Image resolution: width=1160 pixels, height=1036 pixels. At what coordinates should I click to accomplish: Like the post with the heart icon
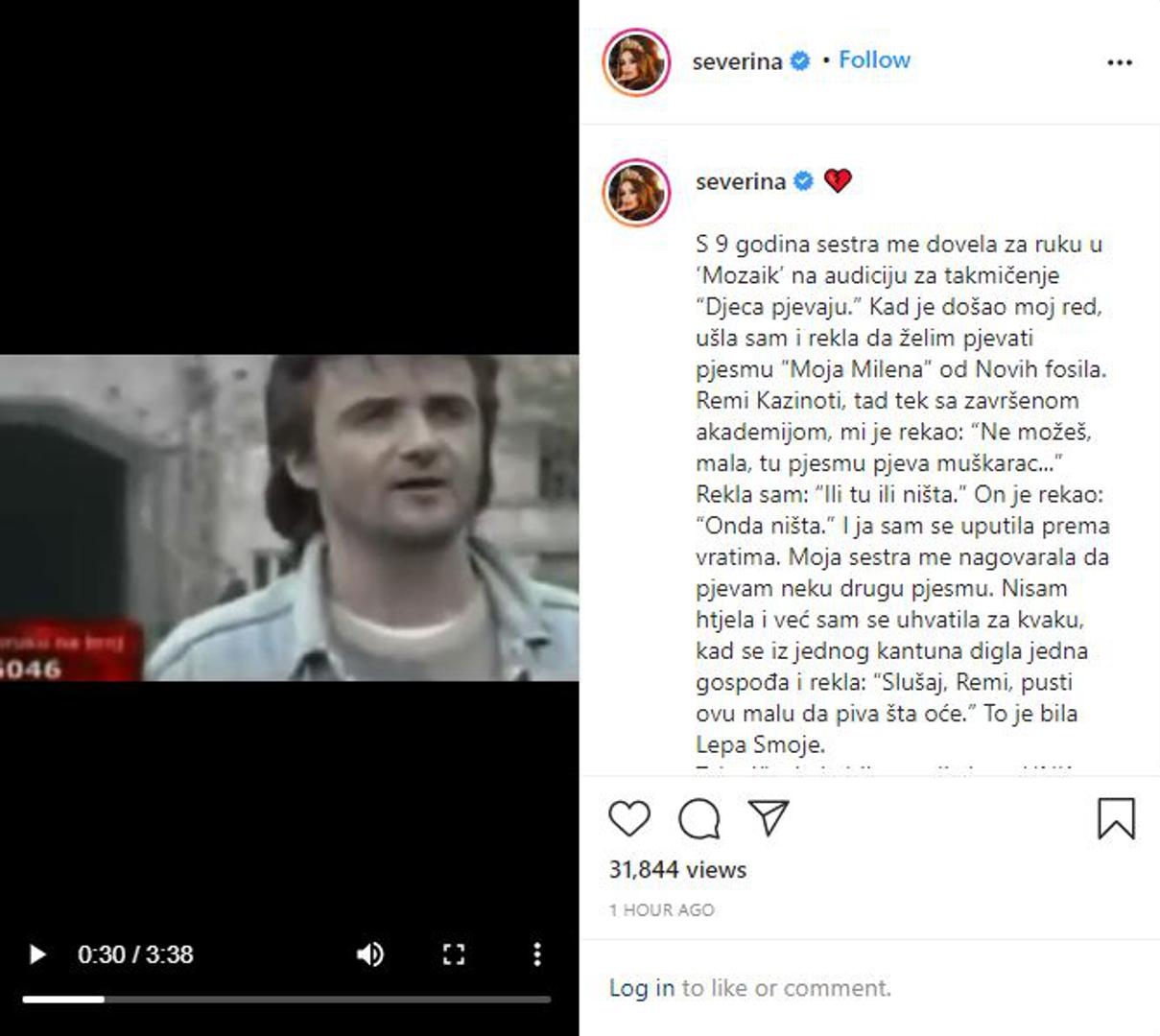click(x=629, y=818)
